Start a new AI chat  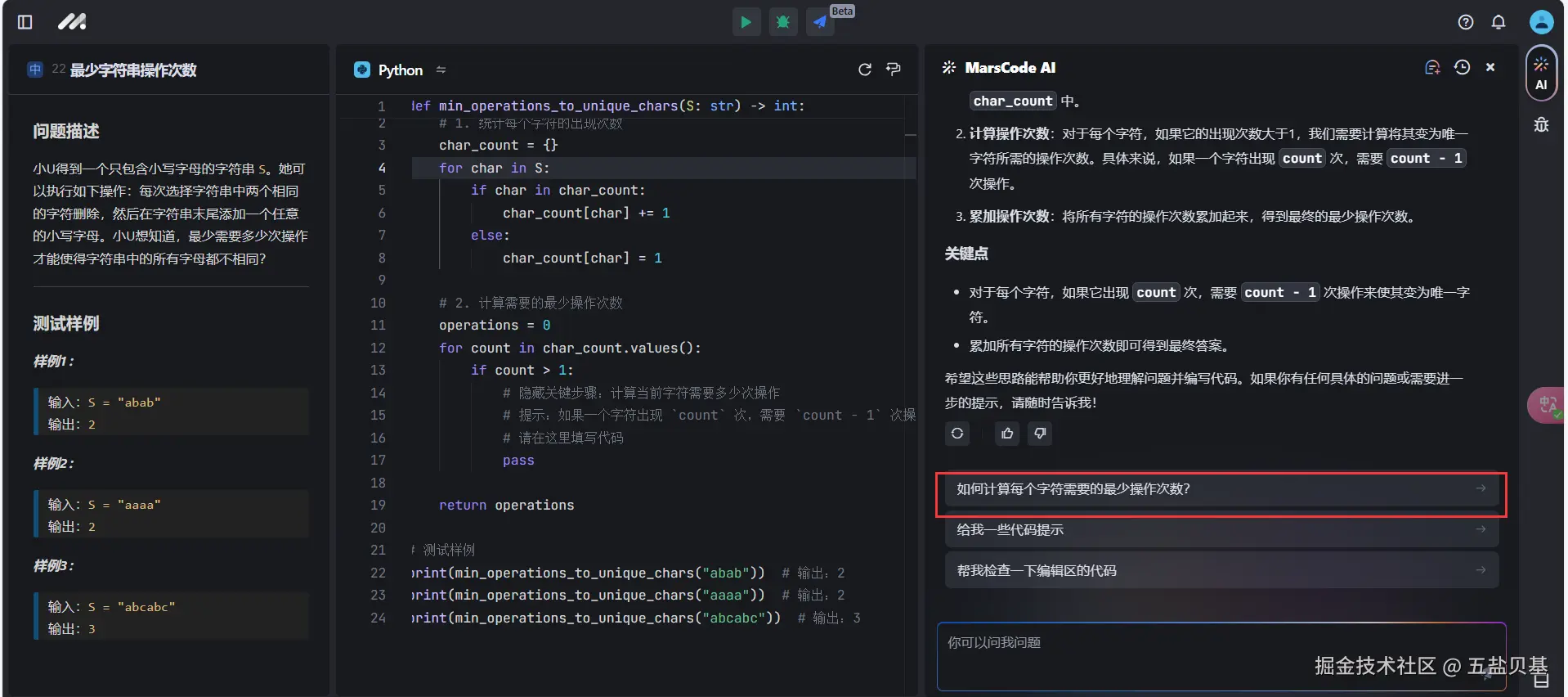click(x=1432, y=68)
